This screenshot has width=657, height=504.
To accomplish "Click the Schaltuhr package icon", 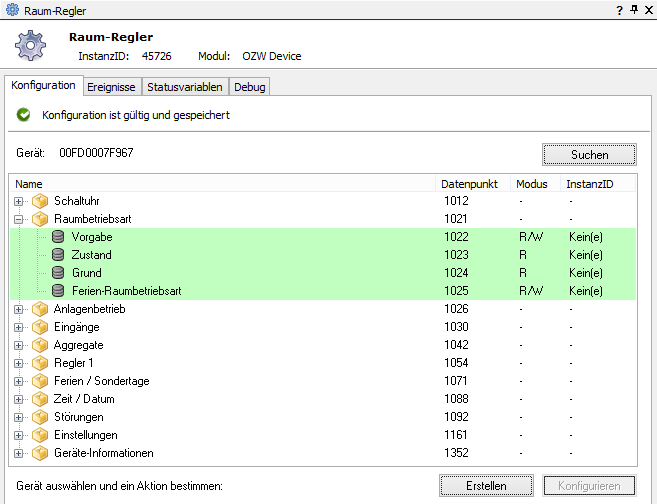I will pyautogui.click(x=40, y=201).
